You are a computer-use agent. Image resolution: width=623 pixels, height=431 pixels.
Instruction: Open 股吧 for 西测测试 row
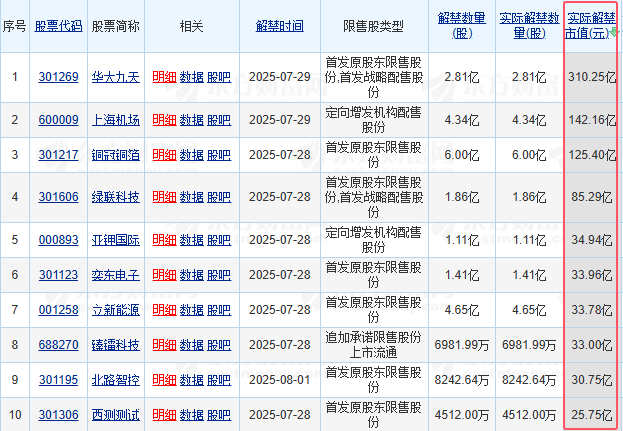coord(219,414)
